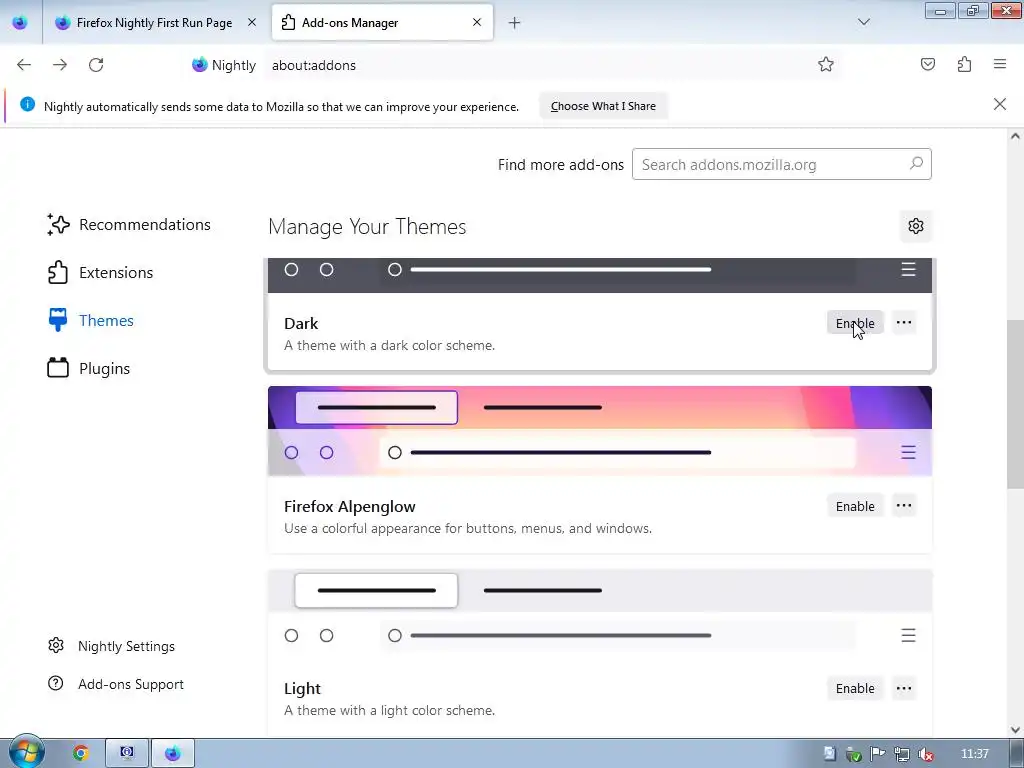
Task: Enable the Dark theme
Action: 855,323
